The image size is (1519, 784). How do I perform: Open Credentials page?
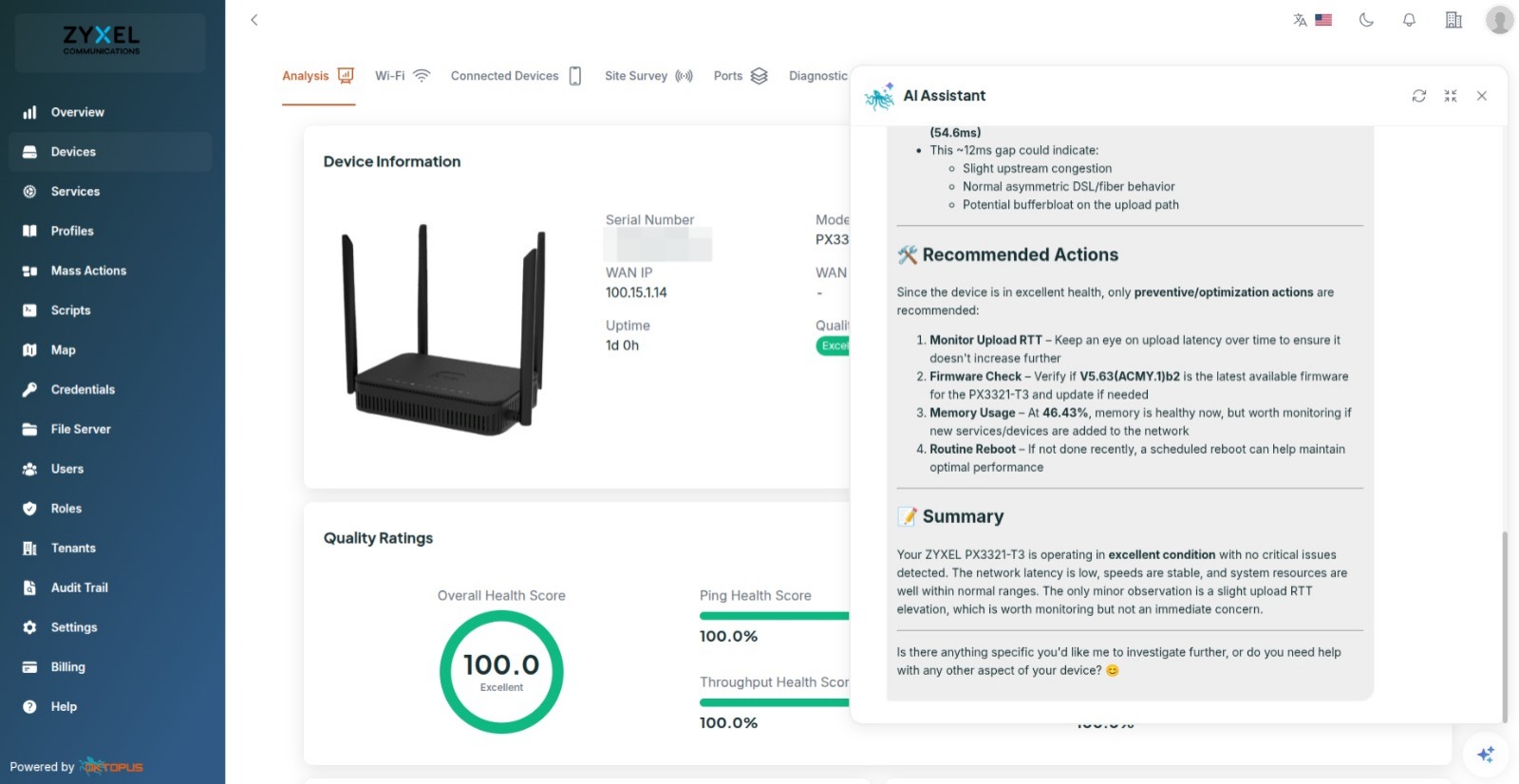110,389
